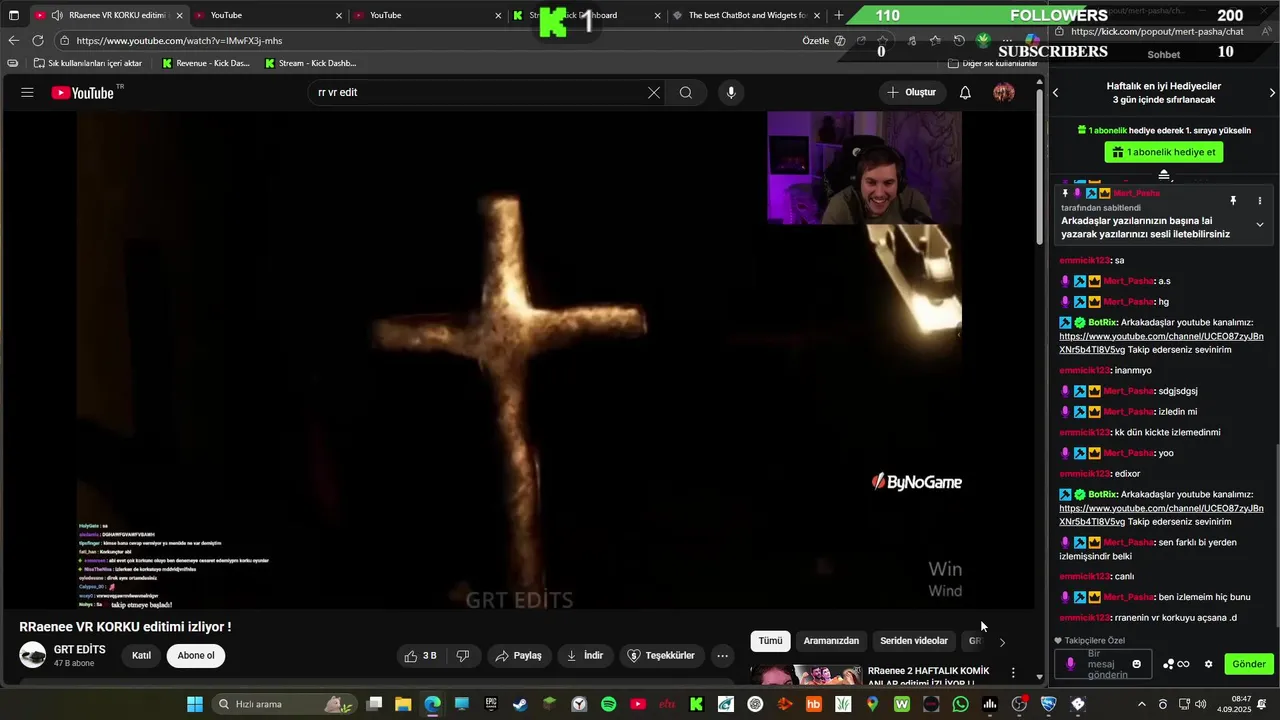Click the 1 abonelik hediye et button
The image size is (1280, 720).
[x=1164, y=152]
